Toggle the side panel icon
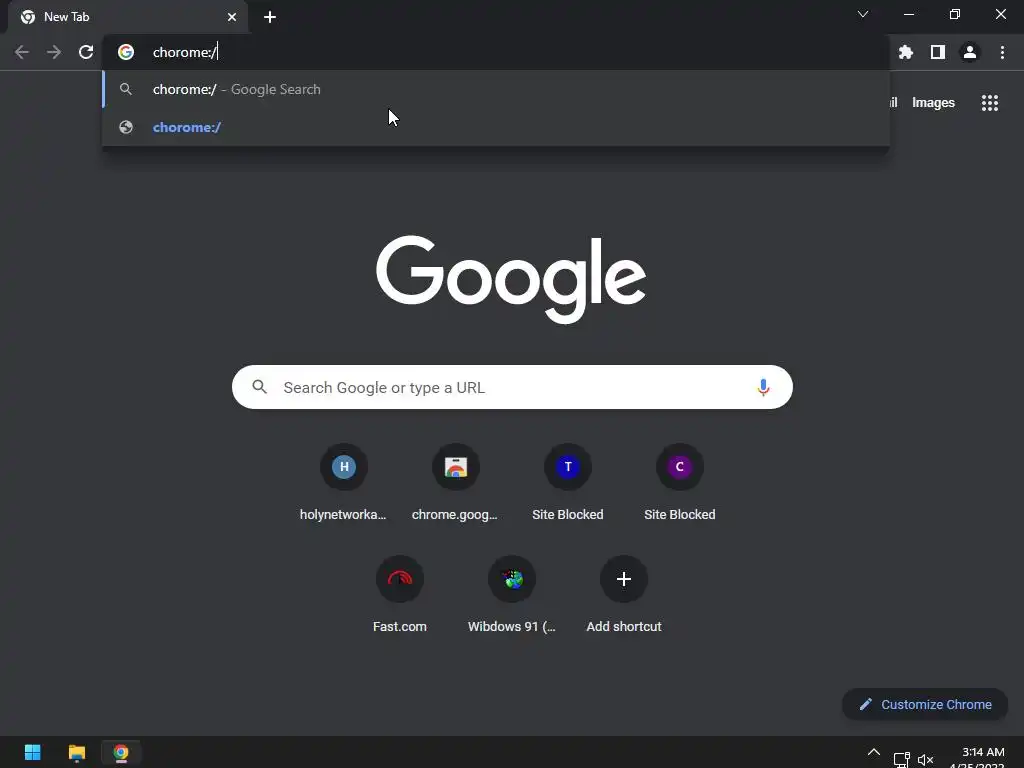This screenshot has width=1024, height=768. (x=938, y=52)
